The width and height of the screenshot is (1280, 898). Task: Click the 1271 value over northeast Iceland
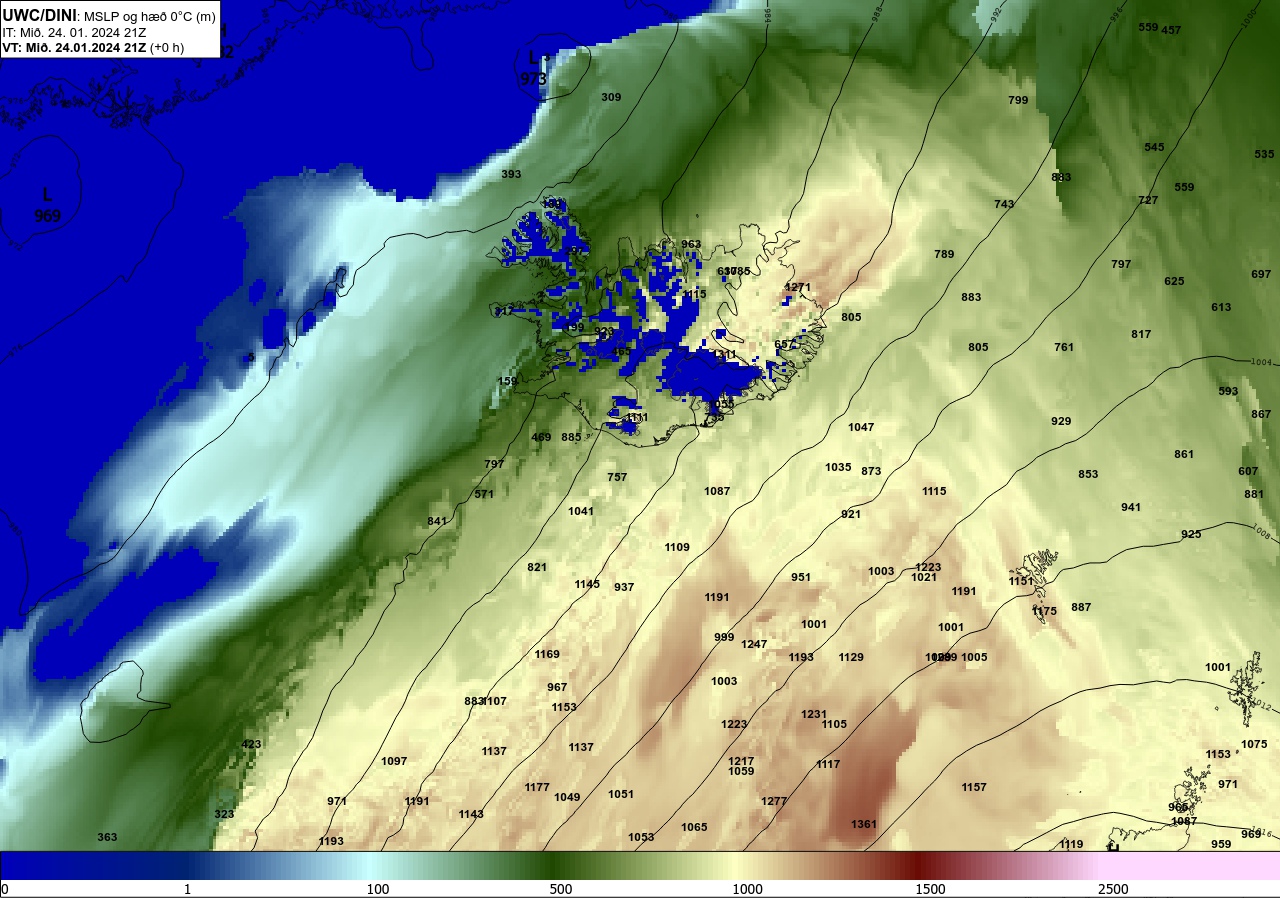pyautogui.click(x=798, y=287)
